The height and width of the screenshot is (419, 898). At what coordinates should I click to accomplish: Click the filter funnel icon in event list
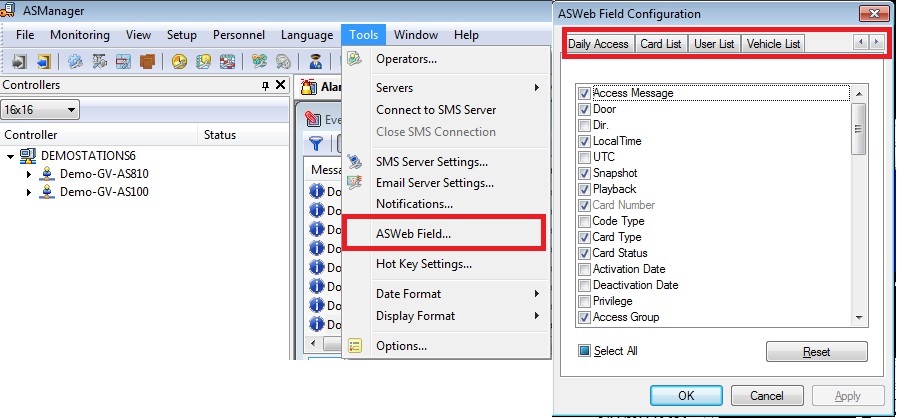[x=316, y=143]
